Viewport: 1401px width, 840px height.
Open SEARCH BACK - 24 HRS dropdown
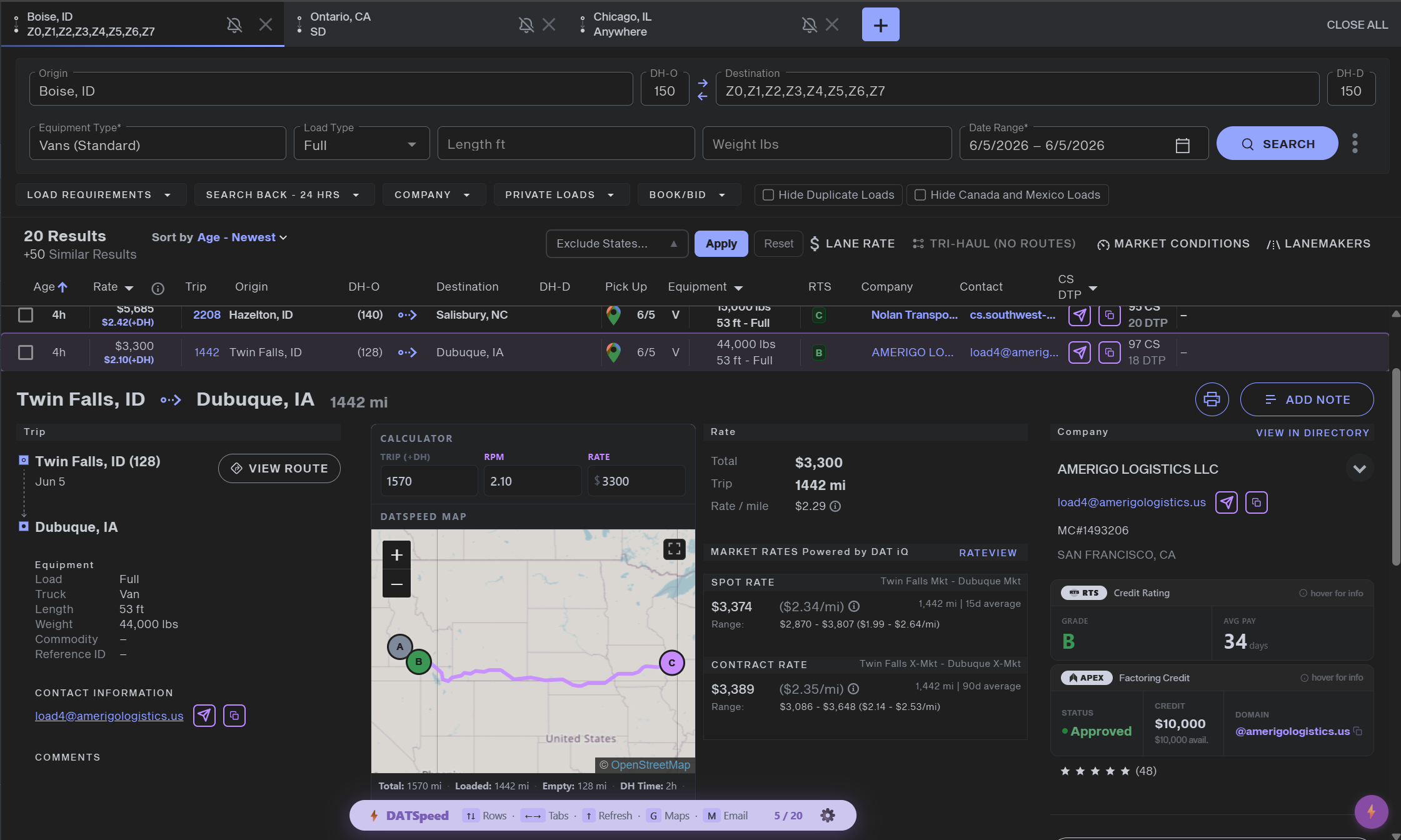point(284,195)
